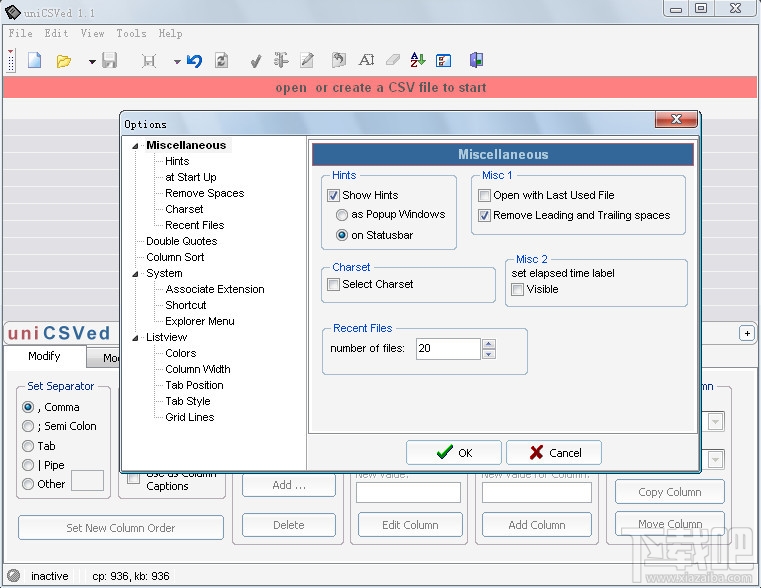
Task: Create a new CSV file via toolbar
Action: (x=34, y=61)
